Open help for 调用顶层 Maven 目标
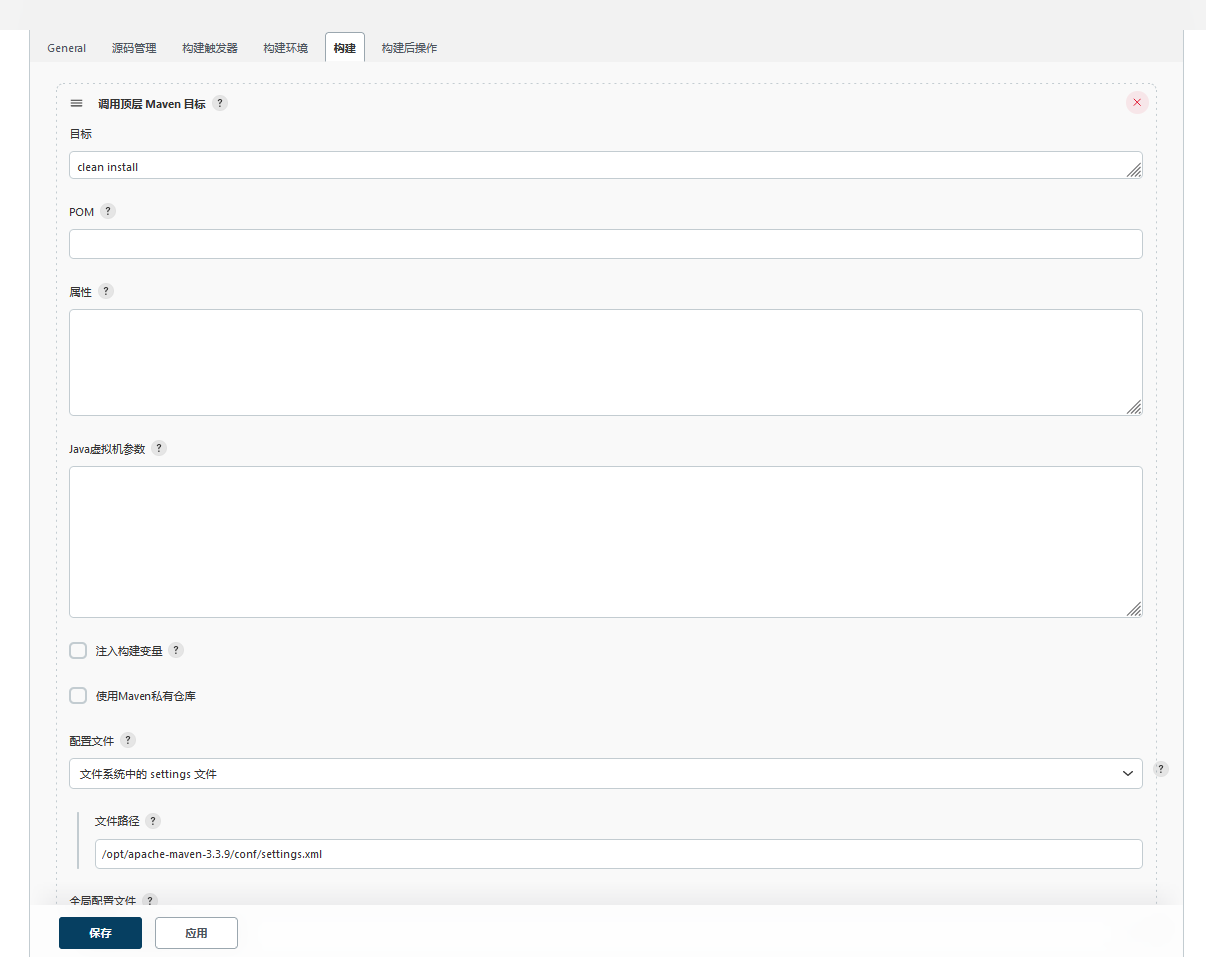 220,103
